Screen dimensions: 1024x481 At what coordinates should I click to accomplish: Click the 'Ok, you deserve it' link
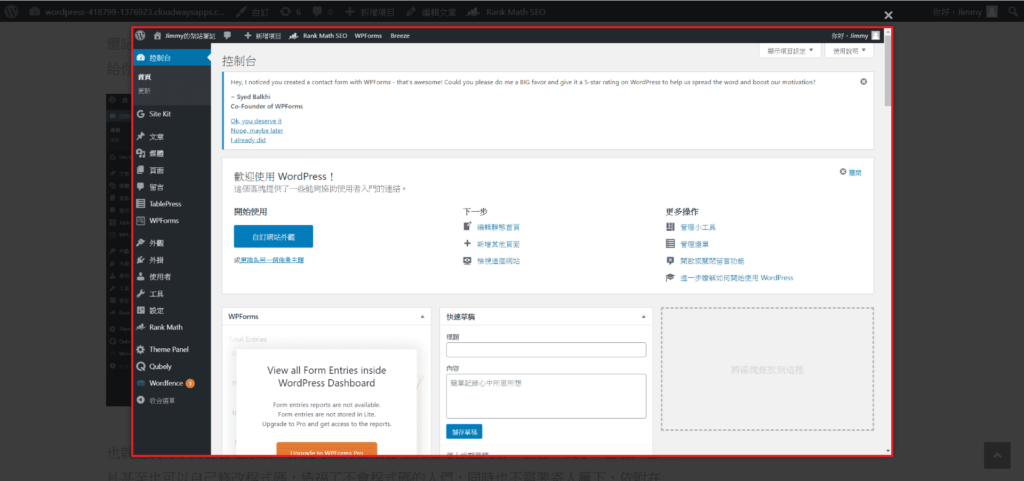click(256, 121)
